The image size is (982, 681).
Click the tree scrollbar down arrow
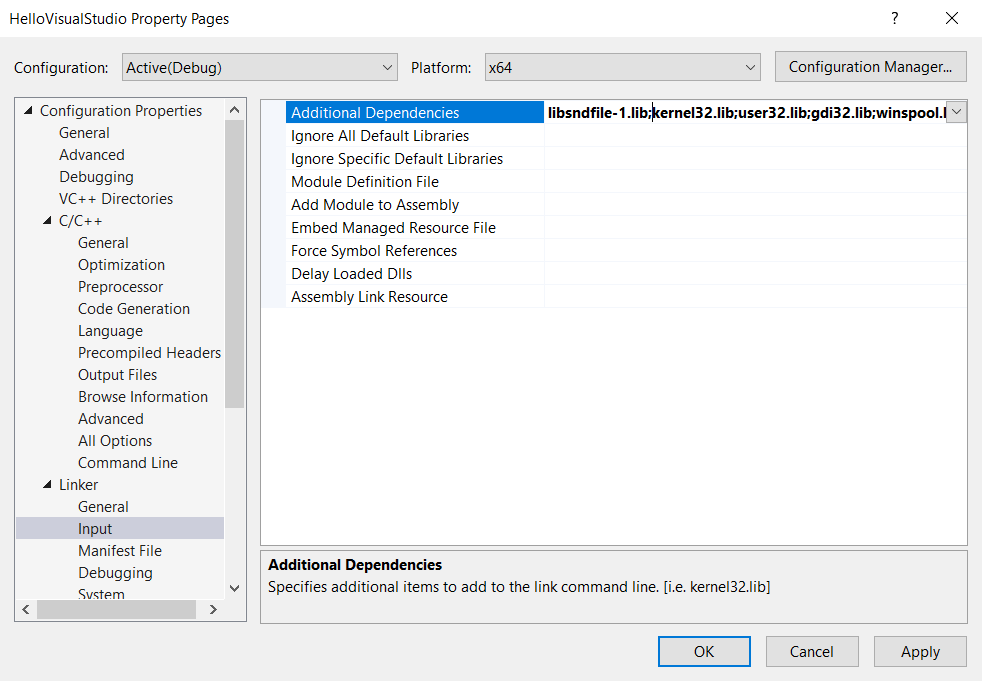[235, 588]
